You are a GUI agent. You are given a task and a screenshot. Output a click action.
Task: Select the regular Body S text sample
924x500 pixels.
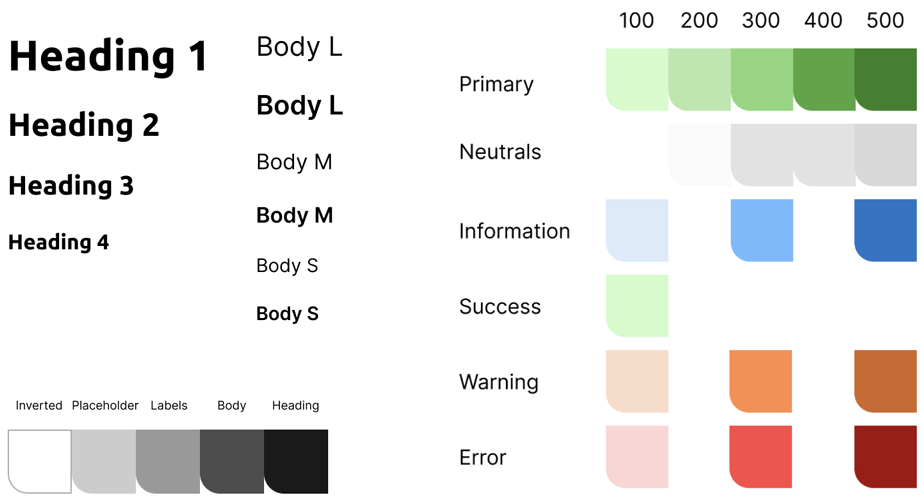click(x=287, y=265)
